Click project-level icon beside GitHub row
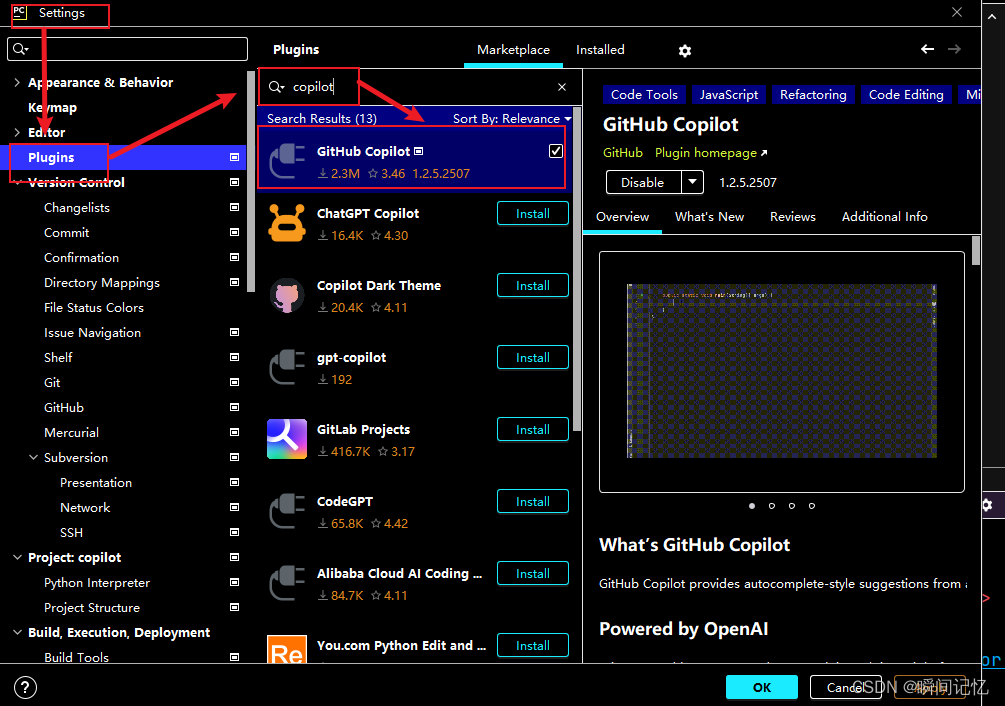 (235, 407)
